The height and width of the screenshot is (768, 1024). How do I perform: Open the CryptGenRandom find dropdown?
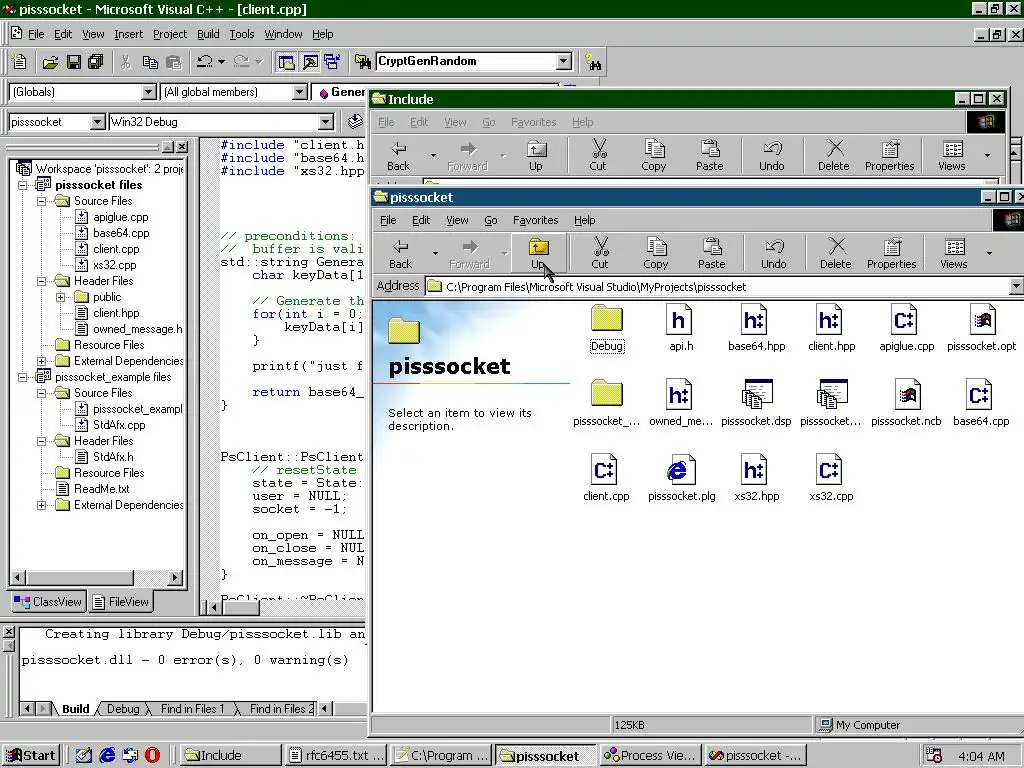pyautogui.click(x=564, y=61)
